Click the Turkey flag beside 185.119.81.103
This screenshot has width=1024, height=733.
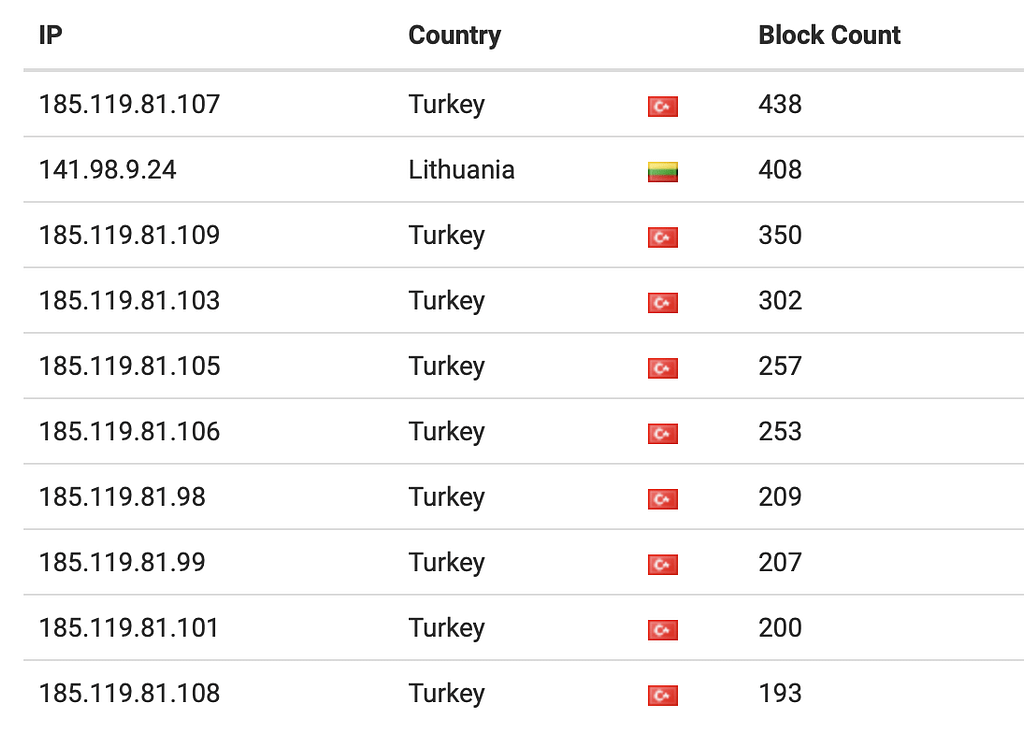coord(662,302)
